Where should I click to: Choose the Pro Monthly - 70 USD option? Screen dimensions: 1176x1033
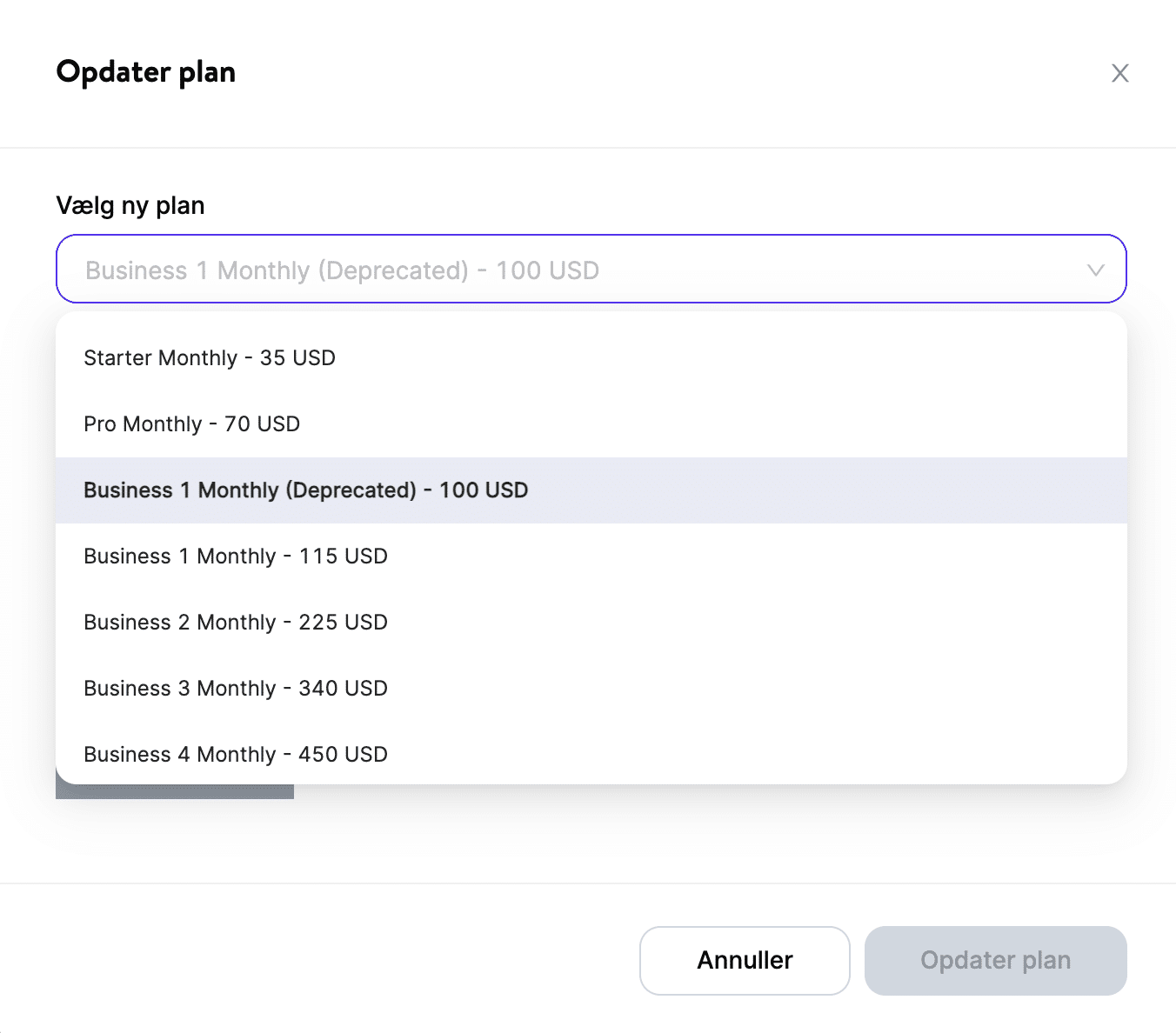[x=192, y=424]
